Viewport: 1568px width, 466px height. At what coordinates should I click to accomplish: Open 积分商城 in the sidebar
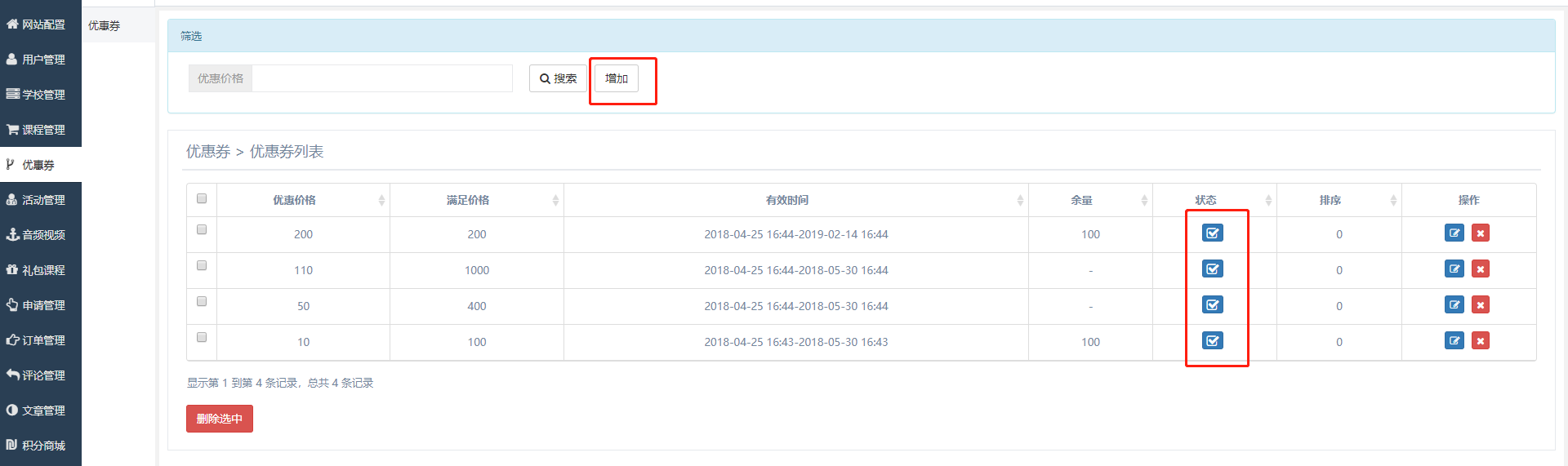click(x=41, y=446)
